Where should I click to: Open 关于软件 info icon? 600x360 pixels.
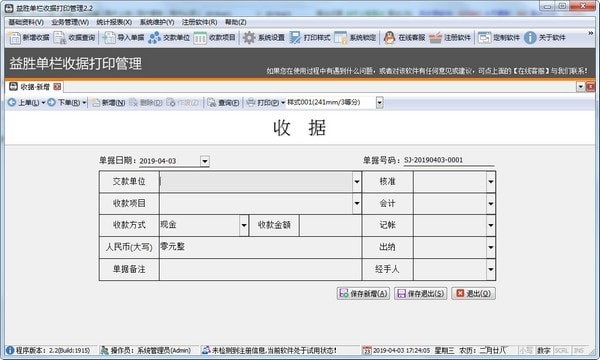530,38
